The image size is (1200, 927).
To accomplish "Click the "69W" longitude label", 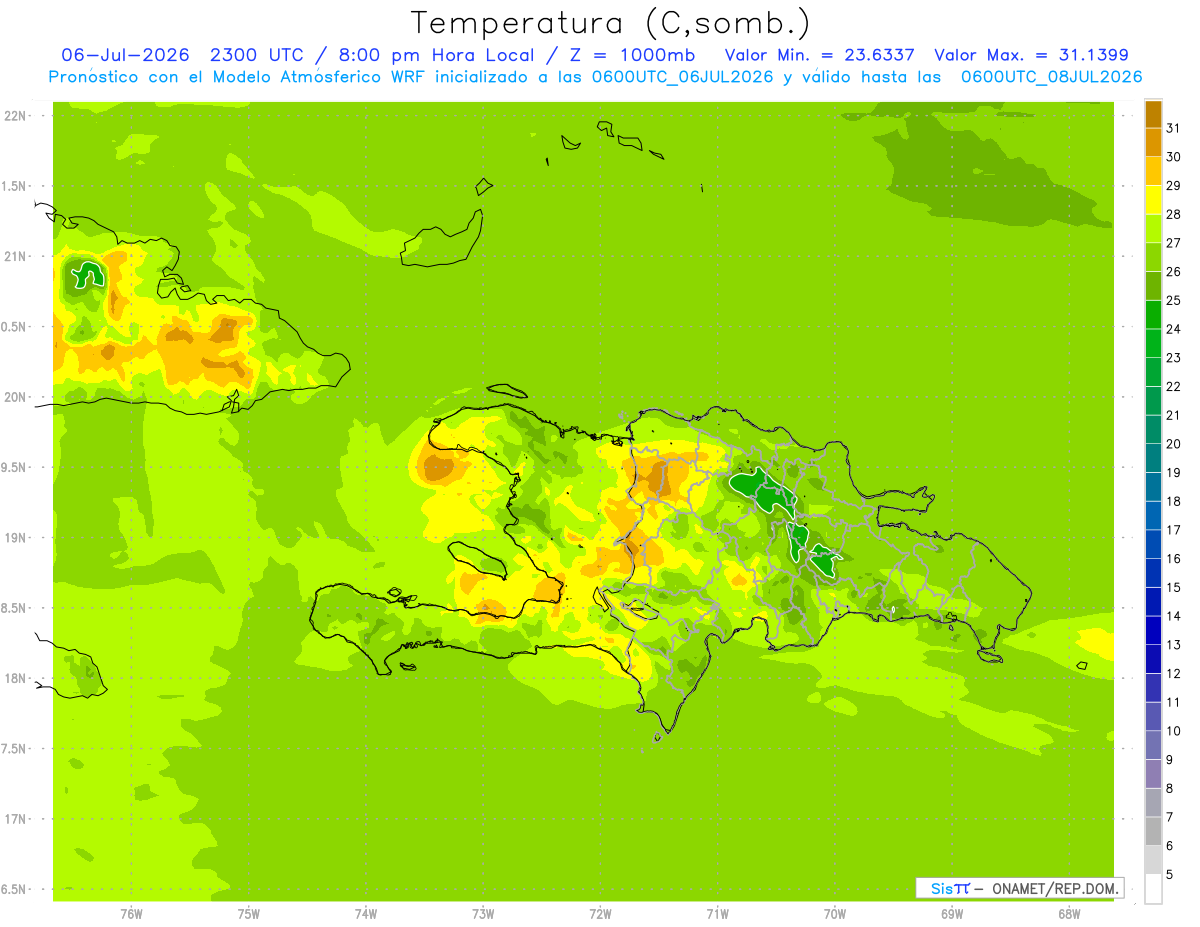I will [951, 914].
